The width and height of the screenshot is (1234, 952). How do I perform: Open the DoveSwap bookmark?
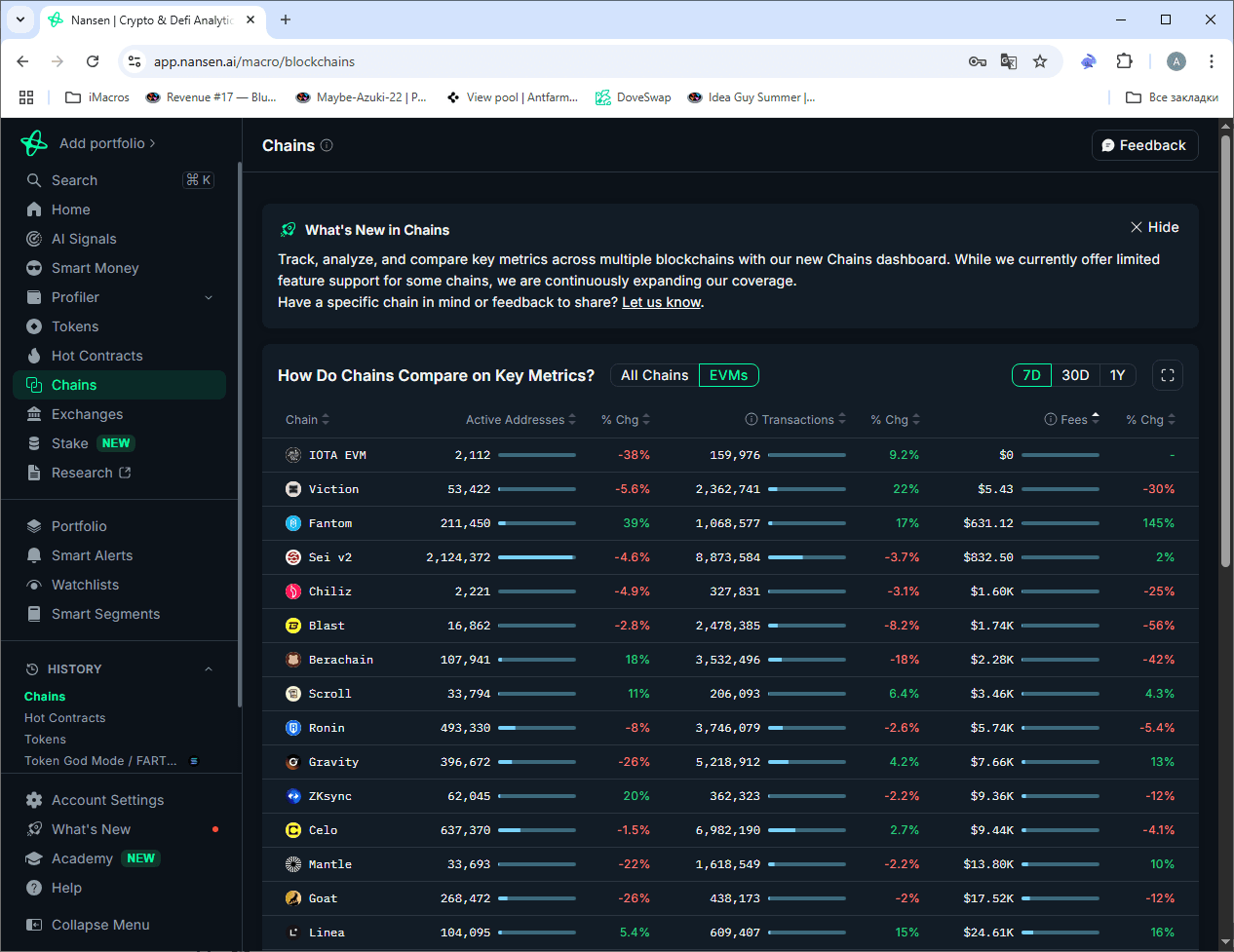tap(634, 97)
